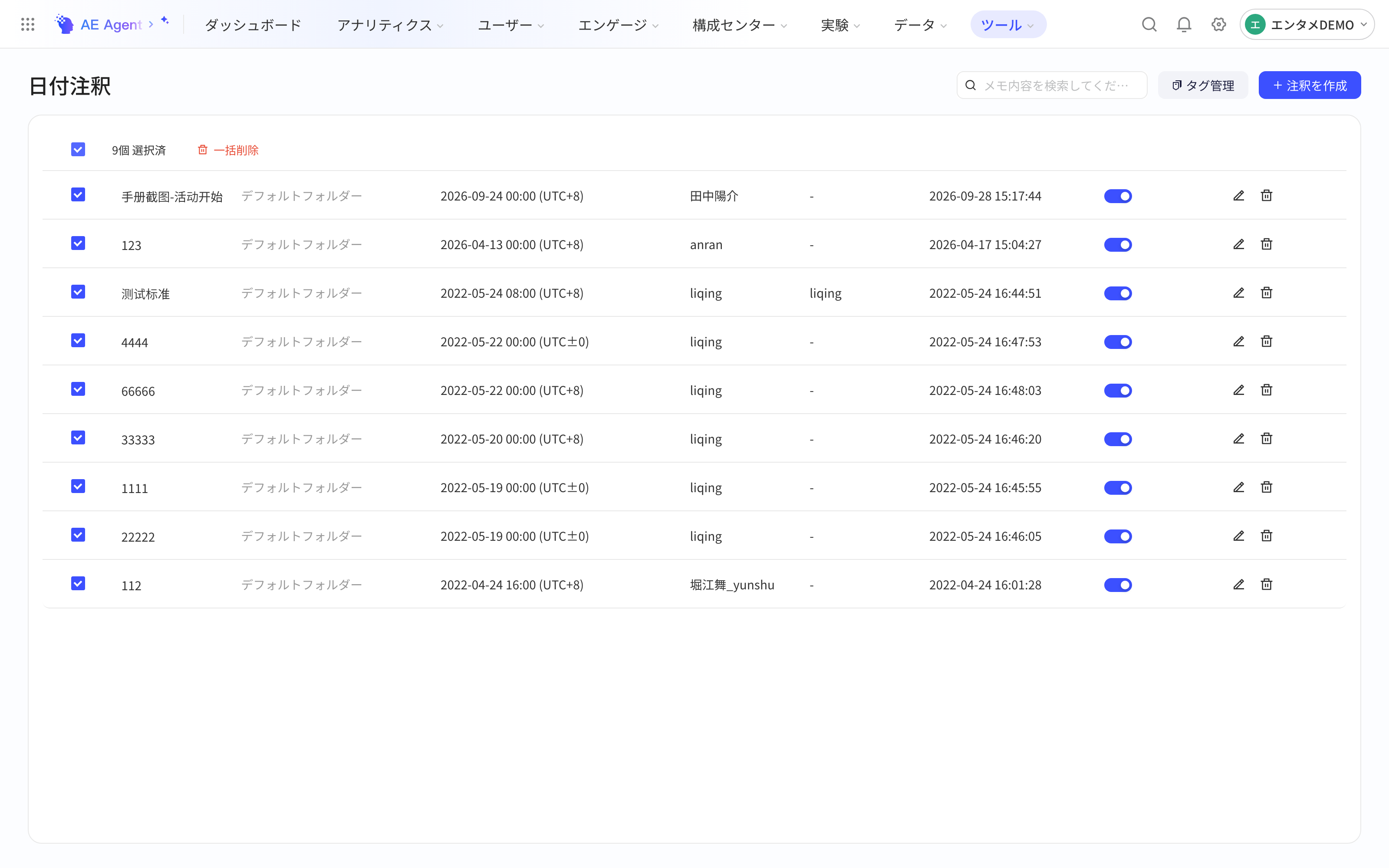This screenshot has height=868, width=1389.
Task: Open the エンタメDEMO account dropdown
Action: pos(1307,25)
